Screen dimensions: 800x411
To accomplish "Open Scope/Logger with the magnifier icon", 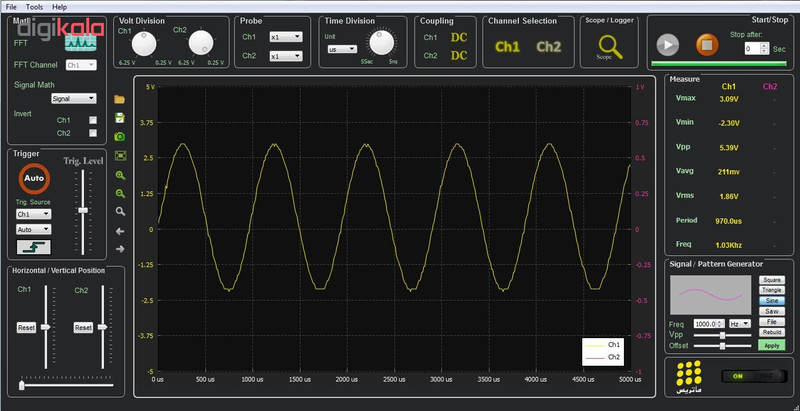I will (x=608, y=46).
